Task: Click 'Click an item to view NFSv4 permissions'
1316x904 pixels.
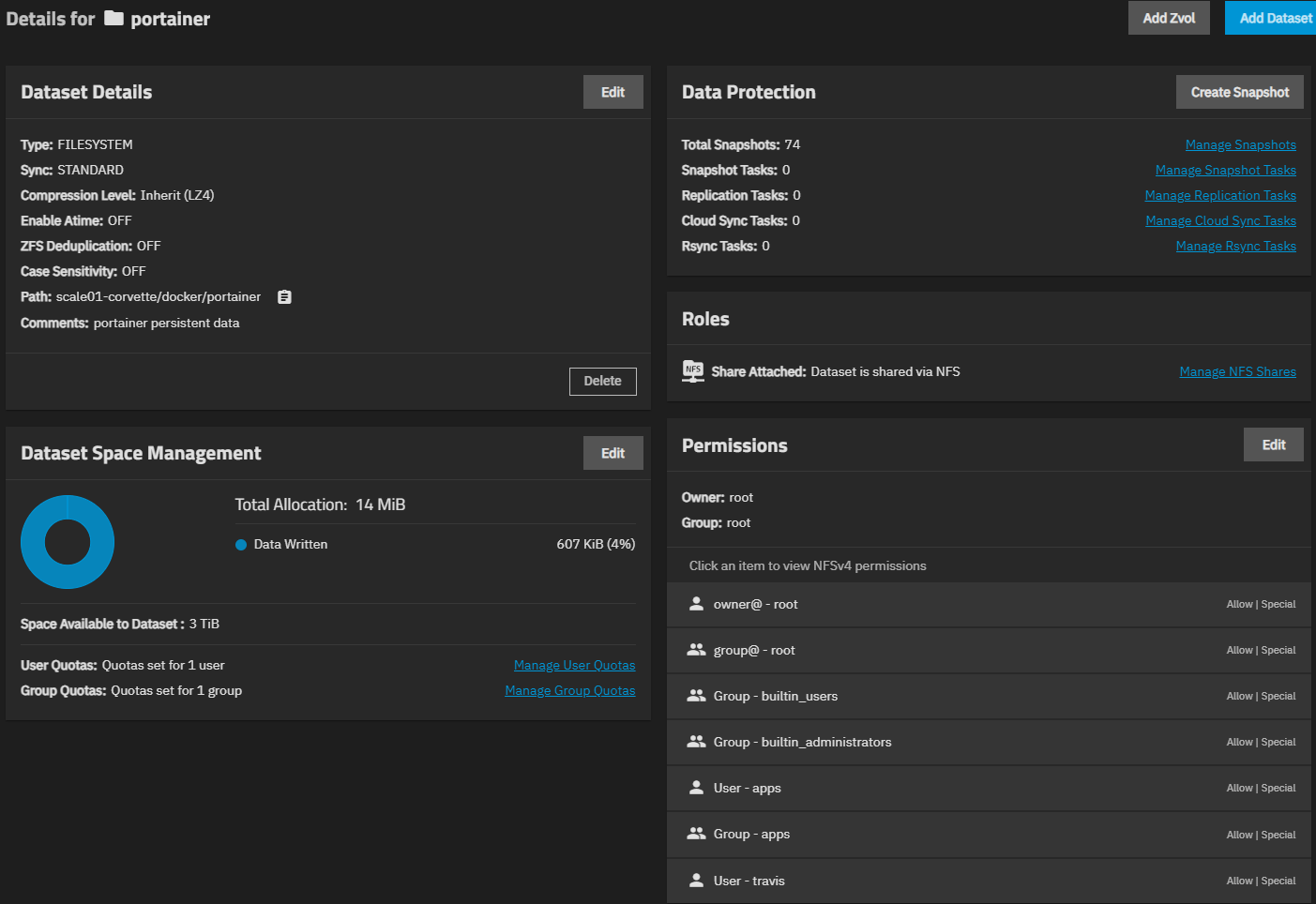Action: [x=808, y=565]
